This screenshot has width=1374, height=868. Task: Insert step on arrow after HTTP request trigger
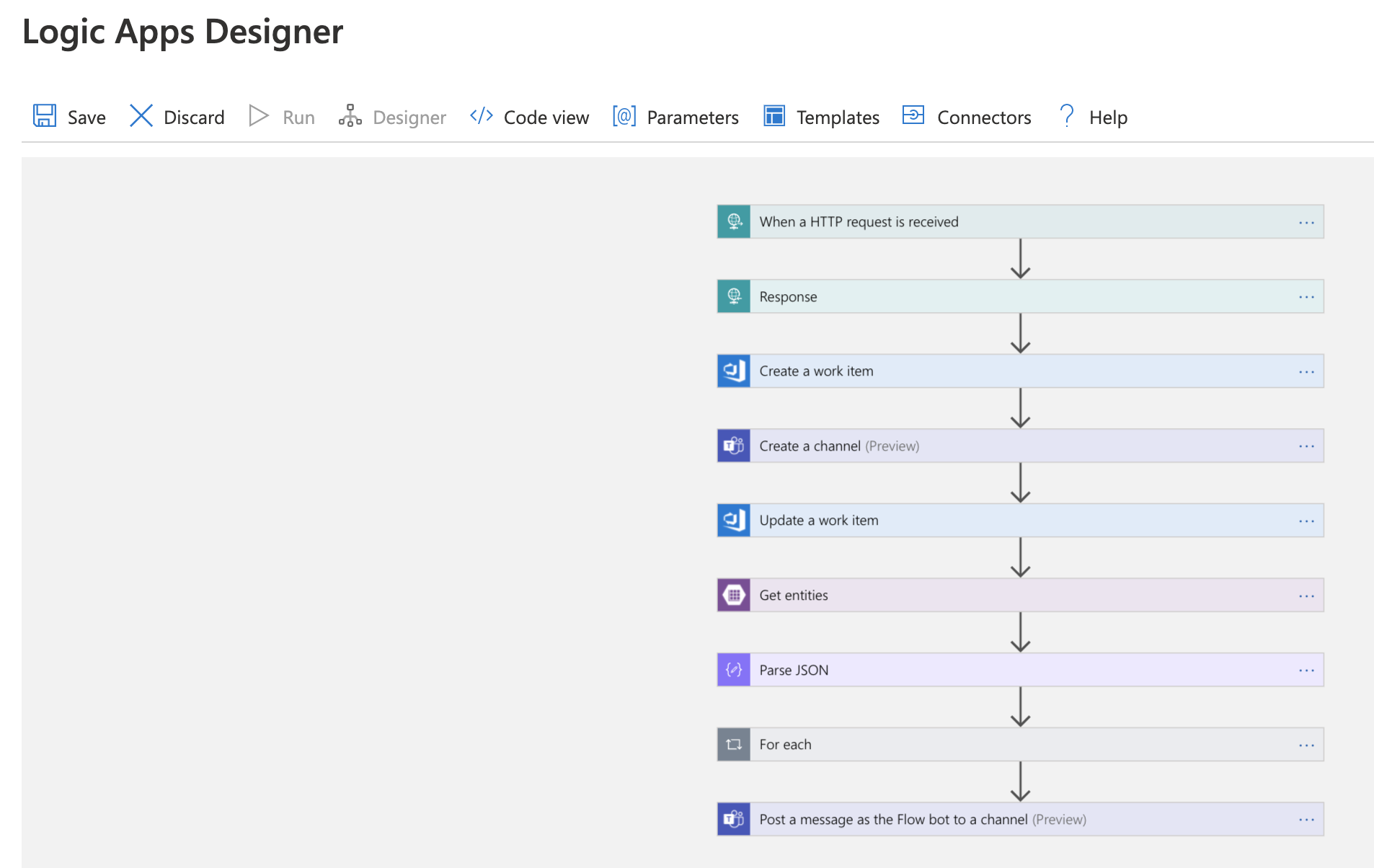pos(1020,259)
